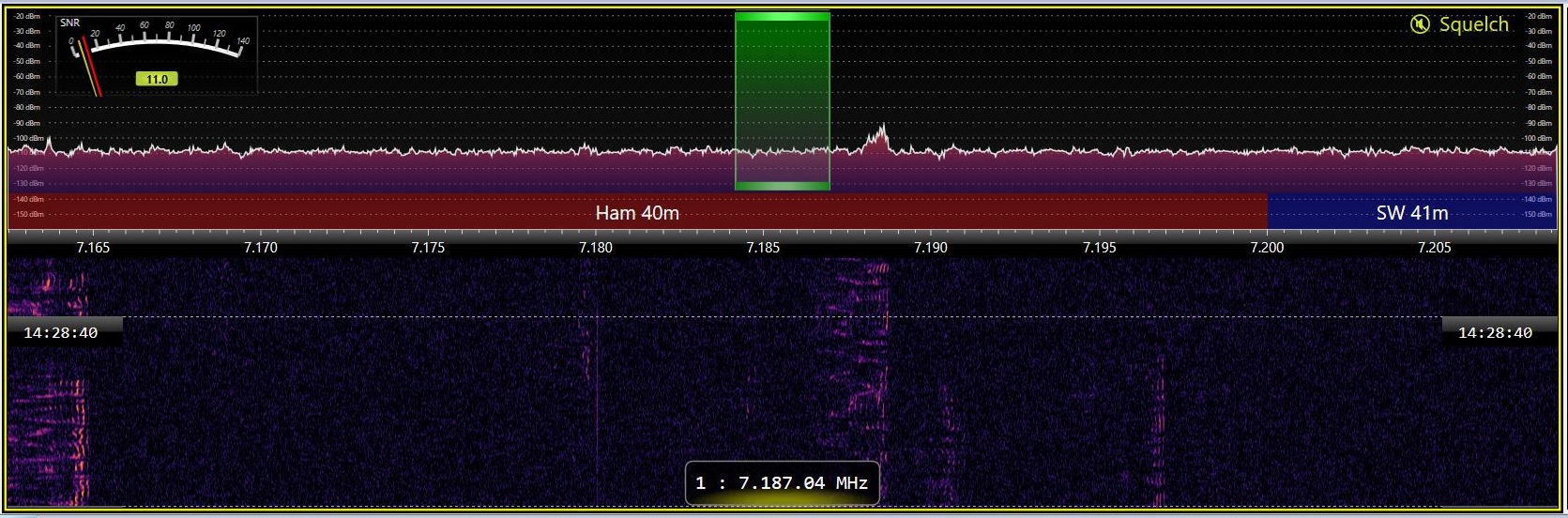1568x518 pixels.
Task: Tune to 7.165 on frequency scale
Action: [x=93, y=248]
